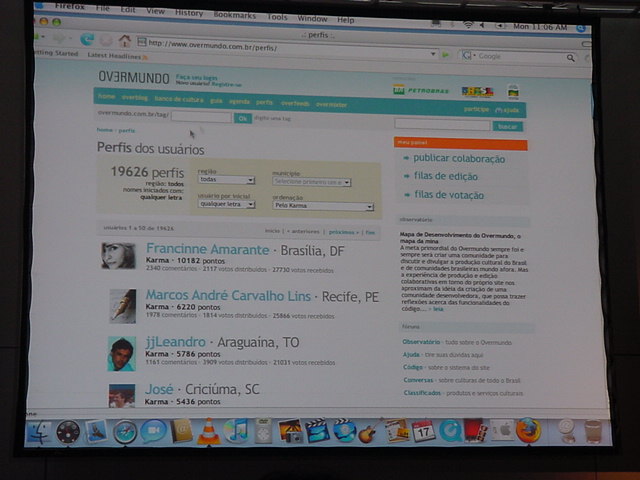640x480 pixels.
Task: Open the File menu
Action: [102, 8]
